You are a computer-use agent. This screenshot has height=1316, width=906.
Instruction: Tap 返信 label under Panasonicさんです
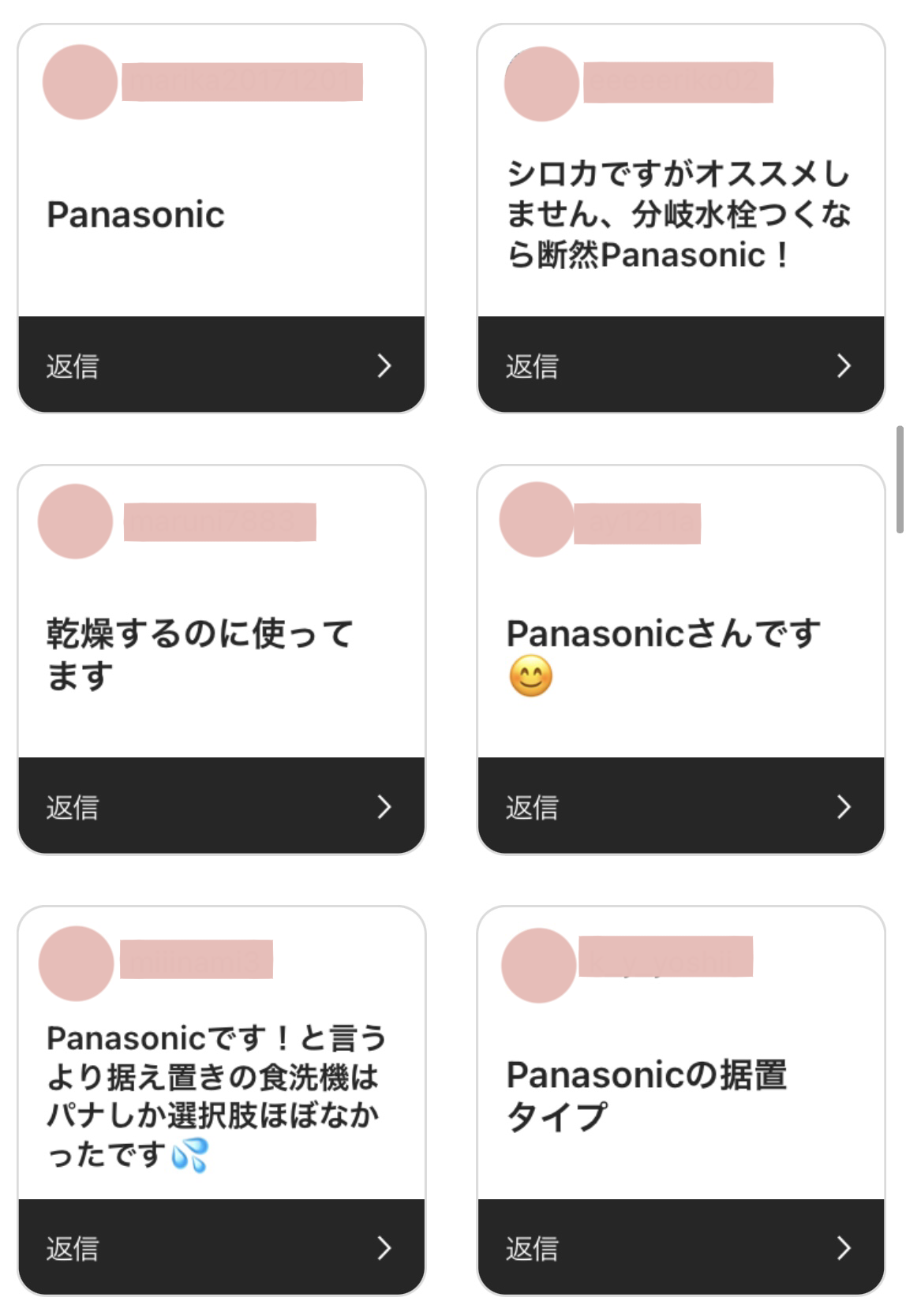tap(532, 808)
